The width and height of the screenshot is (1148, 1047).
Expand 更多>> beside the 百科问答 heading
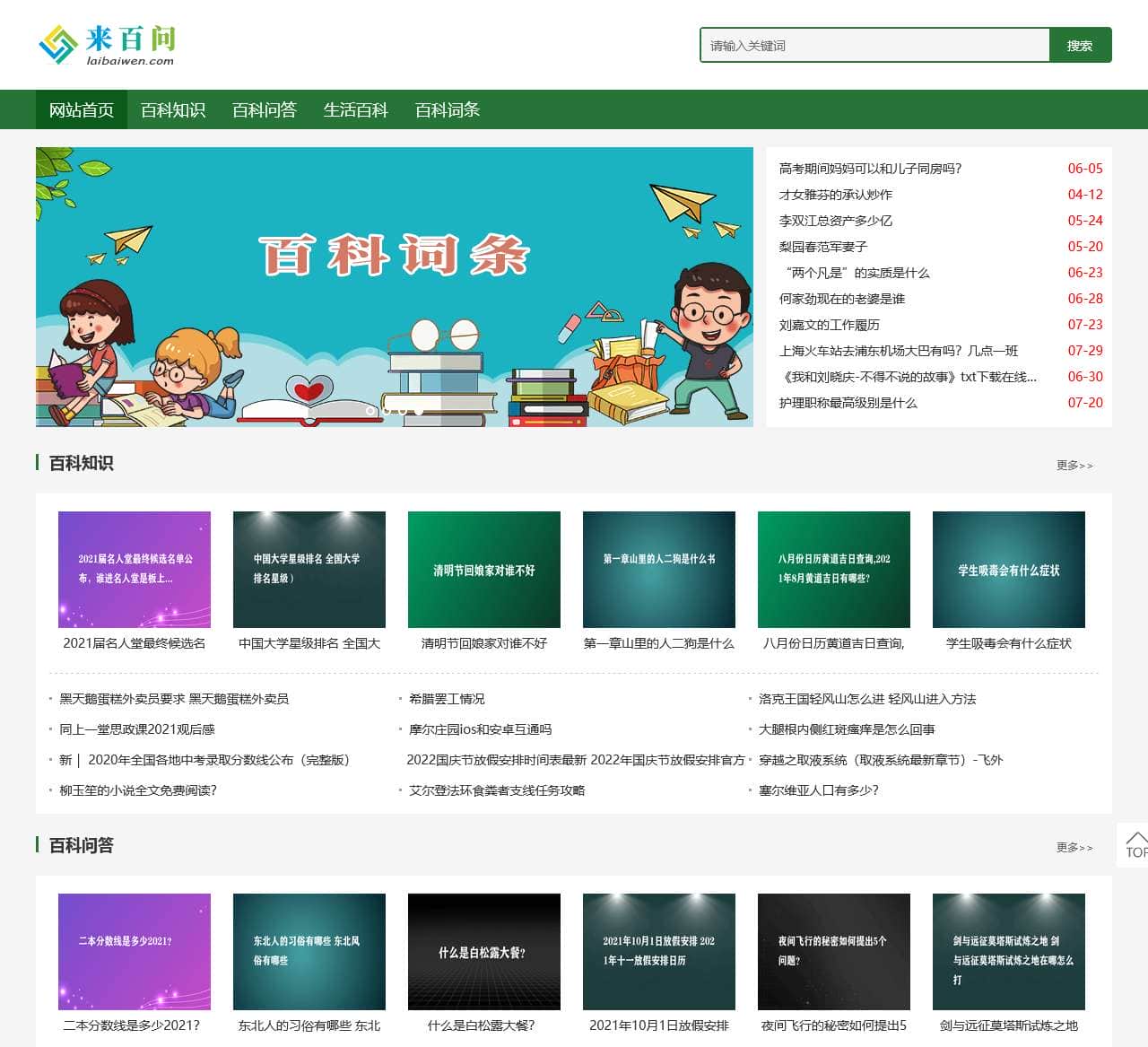click(1074, 848)
